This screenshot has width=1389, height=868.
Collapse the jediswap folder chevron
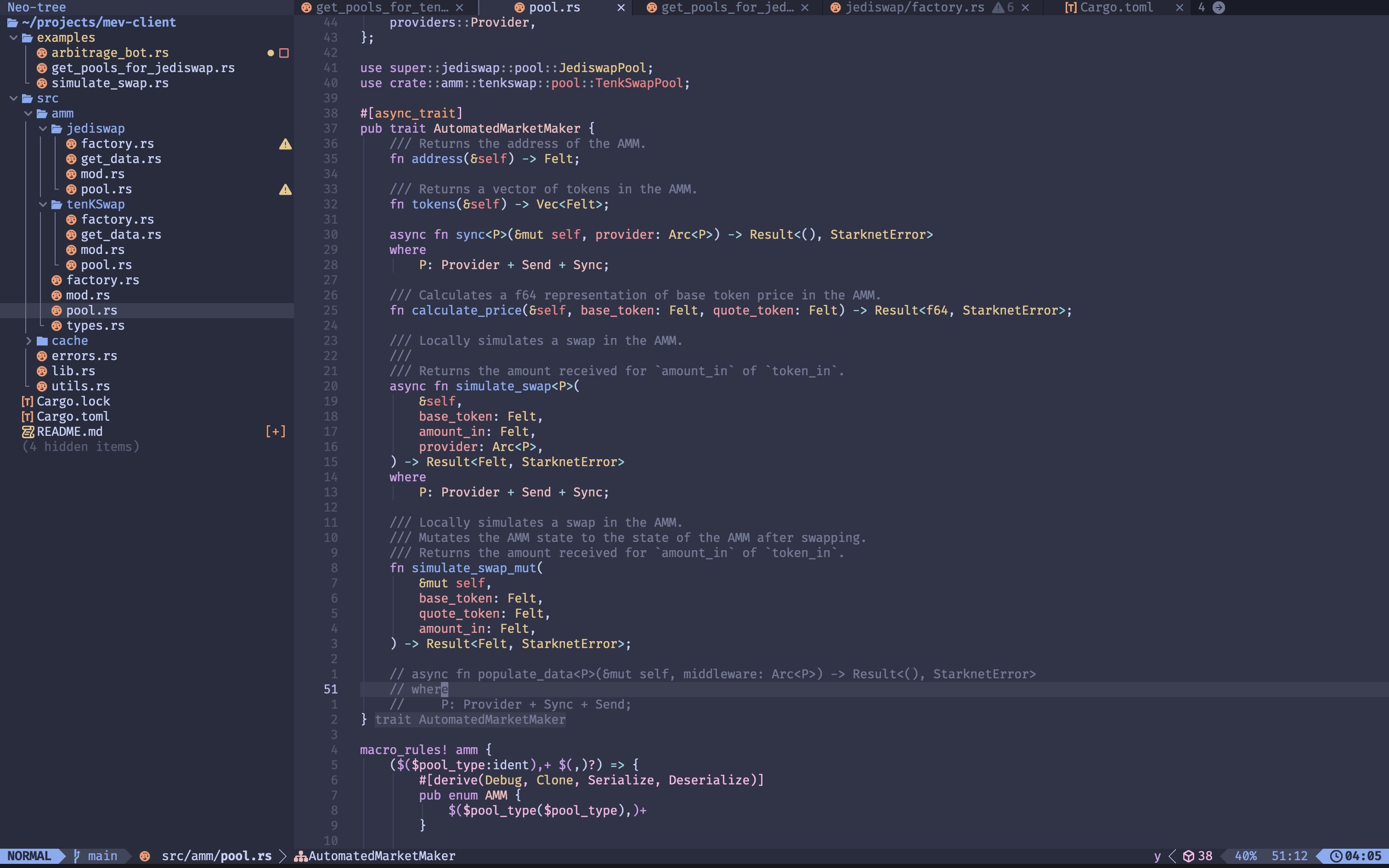(43, 129)
